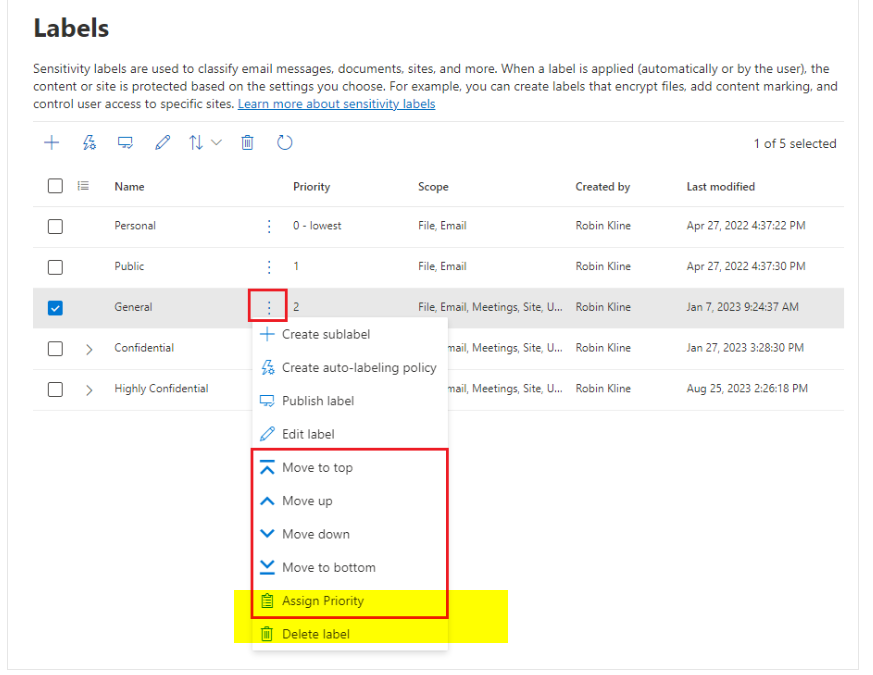The height and width of the screenshot is (675, 873).
Task: Open more options for General label
Action: tap(269, 307)
